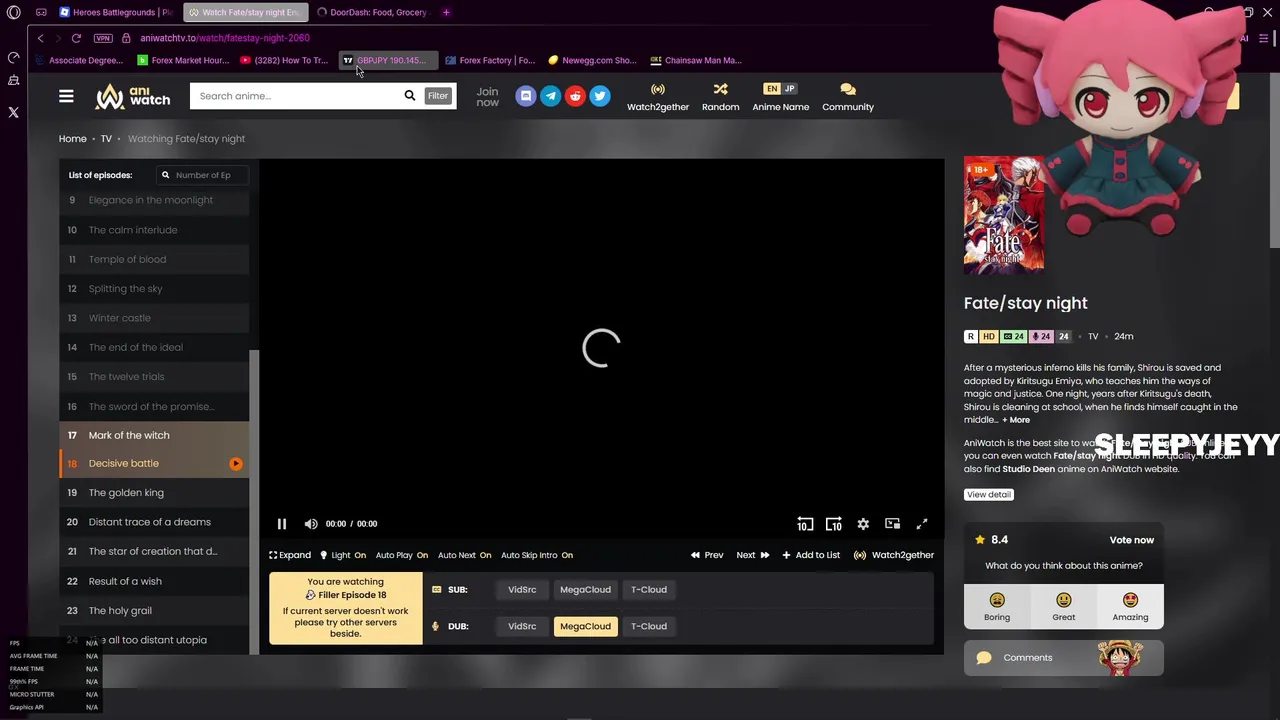The width and height of the screenshot is (1280, 720).
Task: Rewind video by 10 seconds
Action: [805, 524]
